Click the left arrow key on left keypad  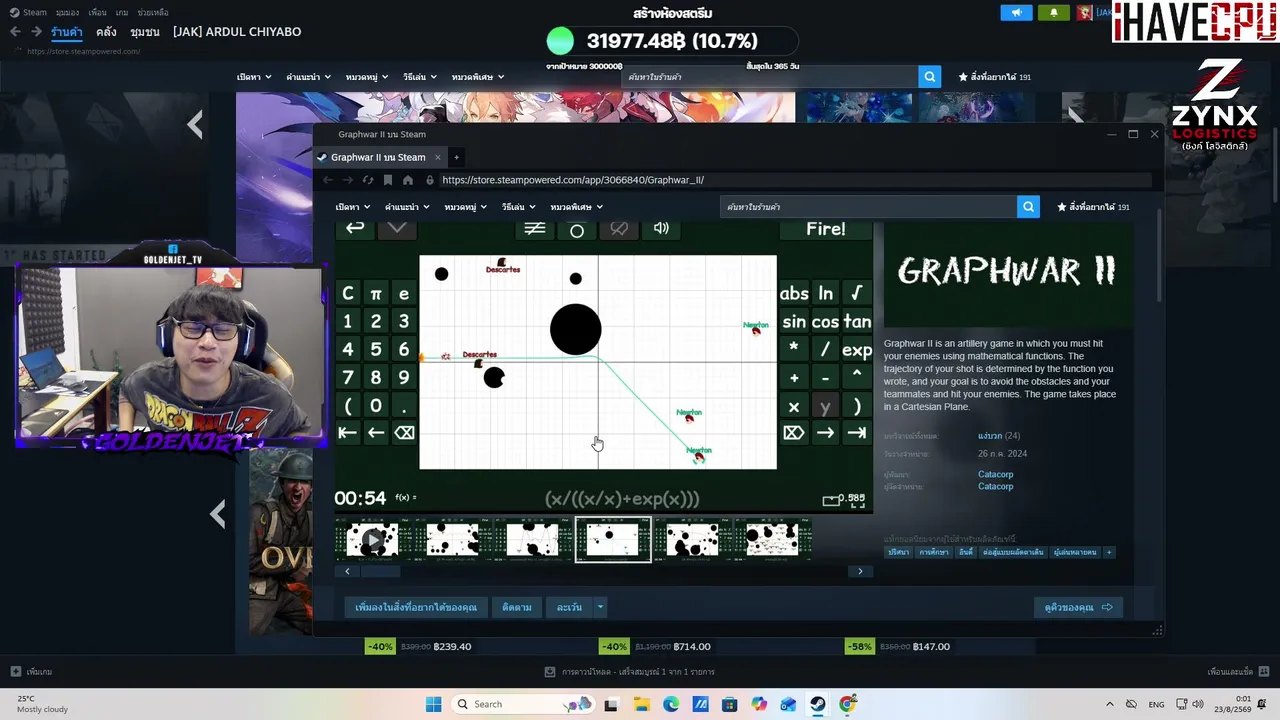375,433
